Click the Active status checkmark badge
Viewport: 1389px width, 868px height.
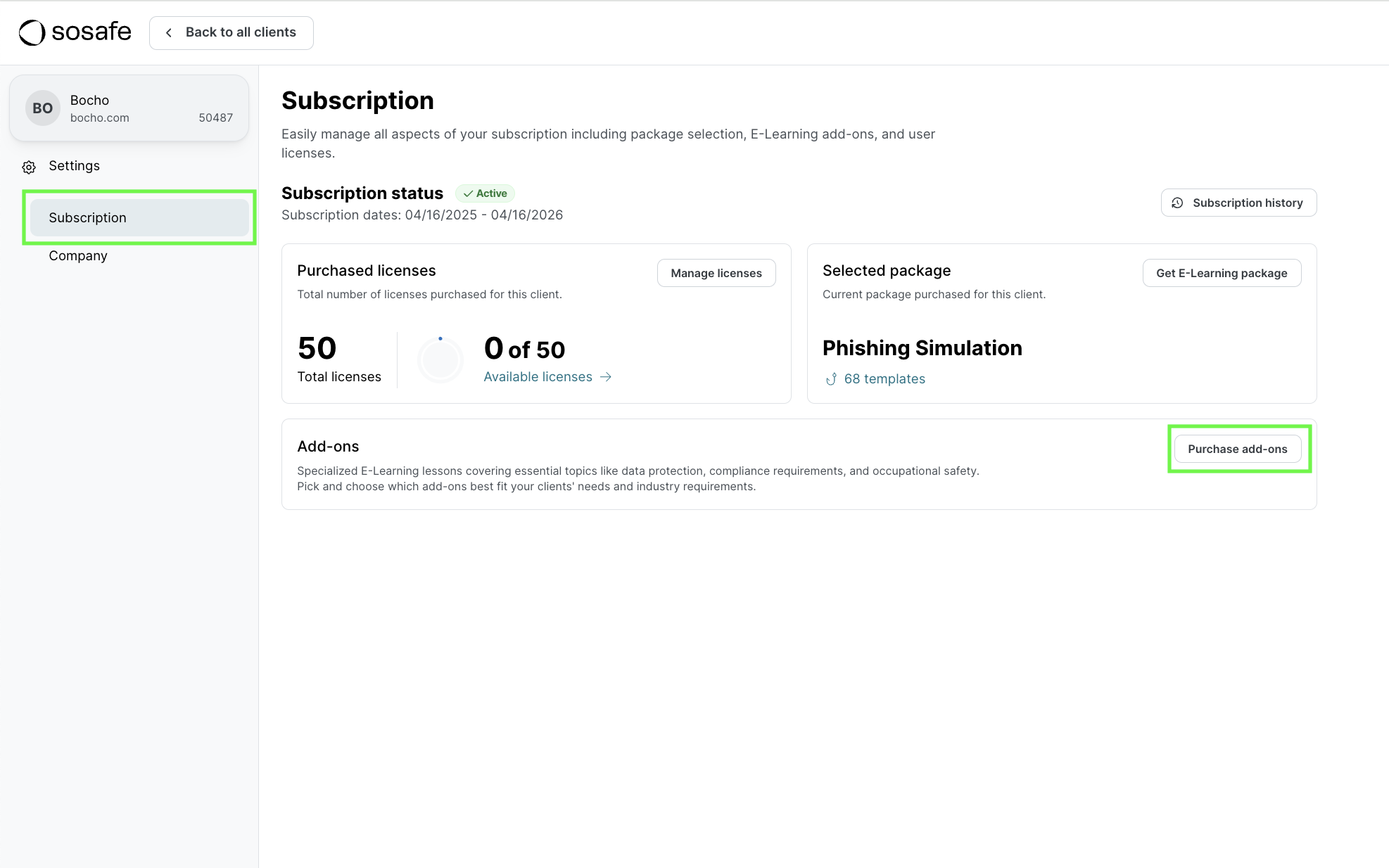click(x=485, y=193)
